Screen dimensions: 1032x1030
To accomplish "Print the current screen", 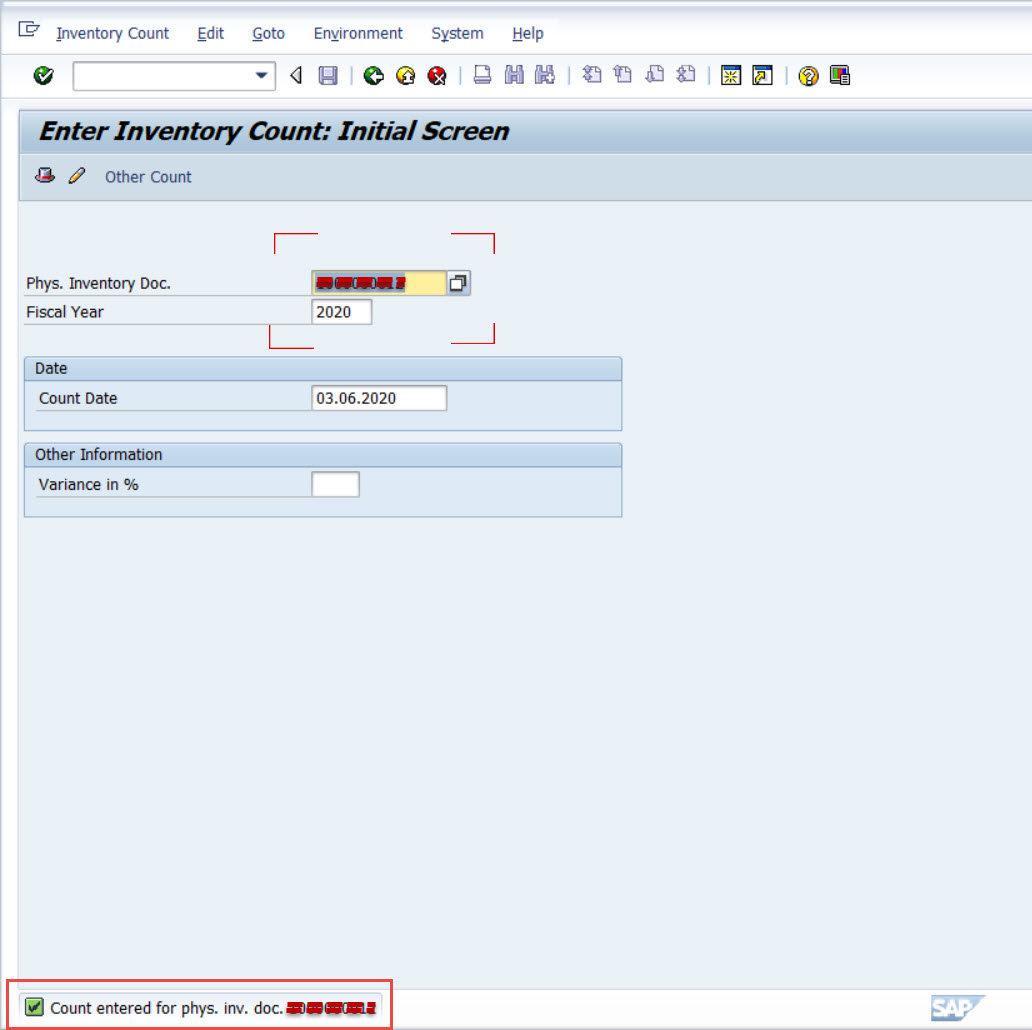I will click(482, 75).
